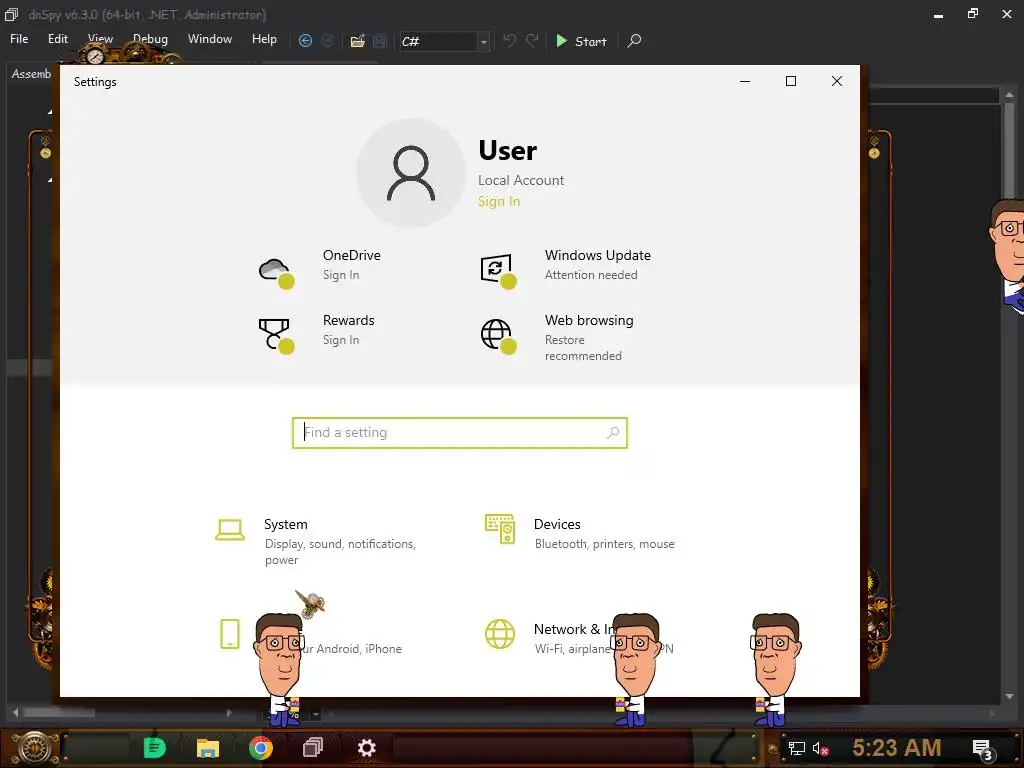Viewport: 1024px width, 768px height.
Task: Click the System laptop icon
Action: coord(230,530)
